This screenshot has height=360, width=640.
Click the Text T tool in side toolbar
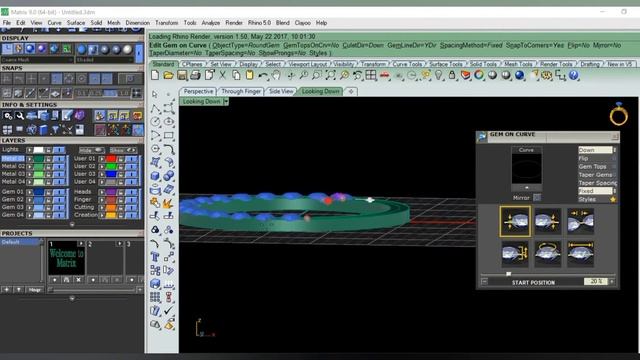click(x=155, y=257)
